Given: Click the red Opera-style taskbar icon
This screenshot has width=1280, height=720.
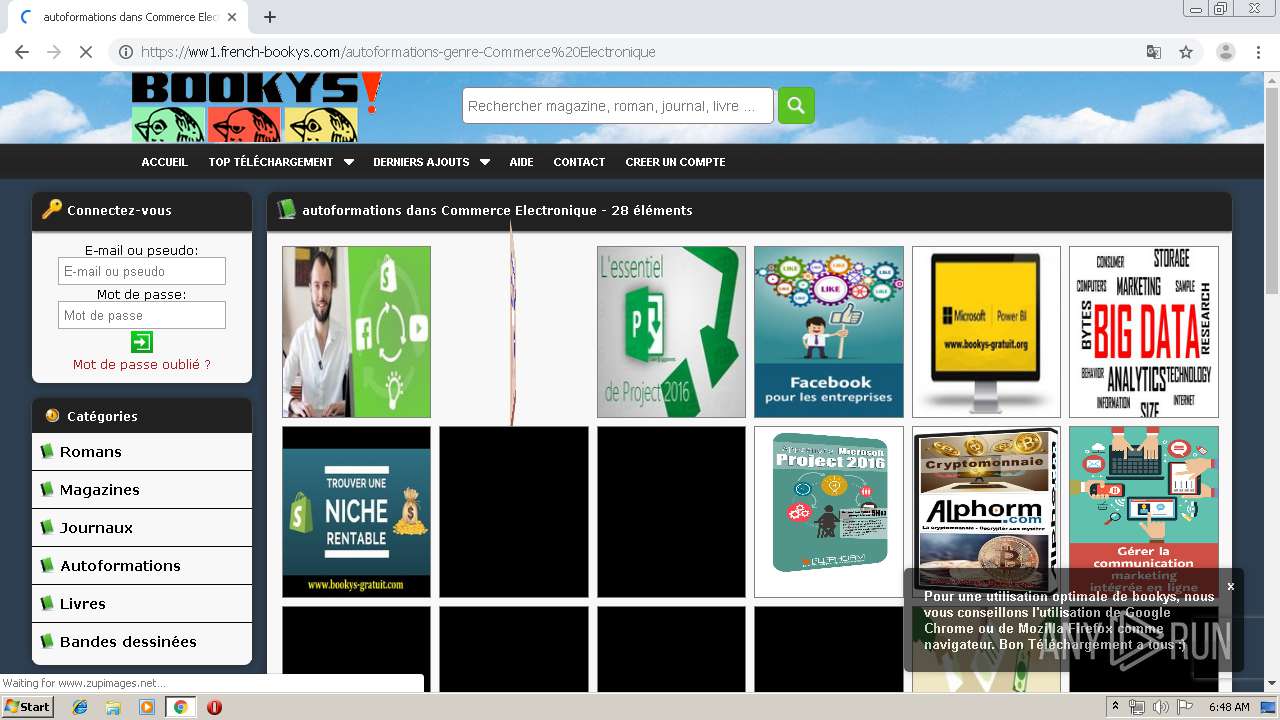Looking at the screenshot, I should tap(214, 707).
